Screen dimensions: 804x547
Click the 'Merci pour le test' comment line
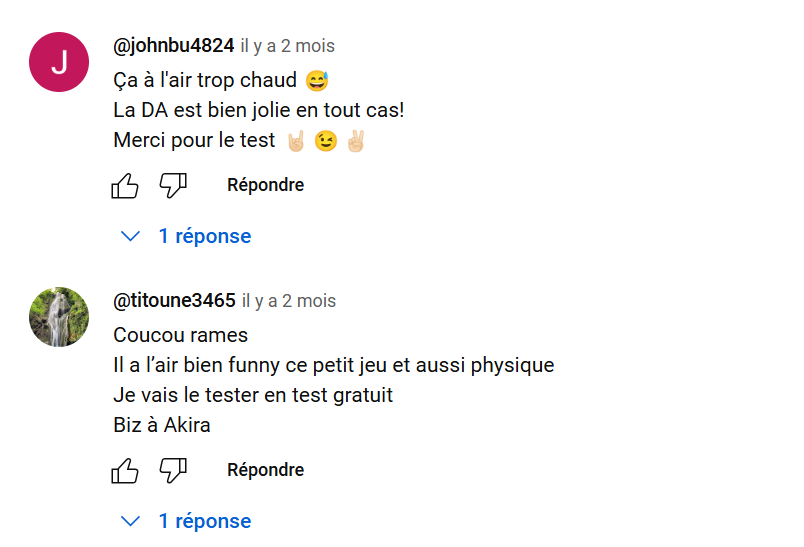194,140
